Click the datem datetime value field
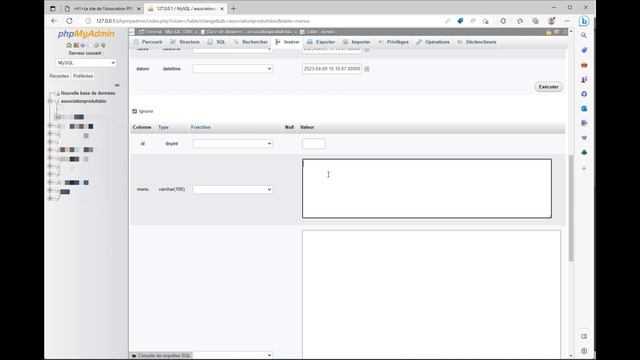The width and height of the screenshot is (640, 360). tap(332, 69)
